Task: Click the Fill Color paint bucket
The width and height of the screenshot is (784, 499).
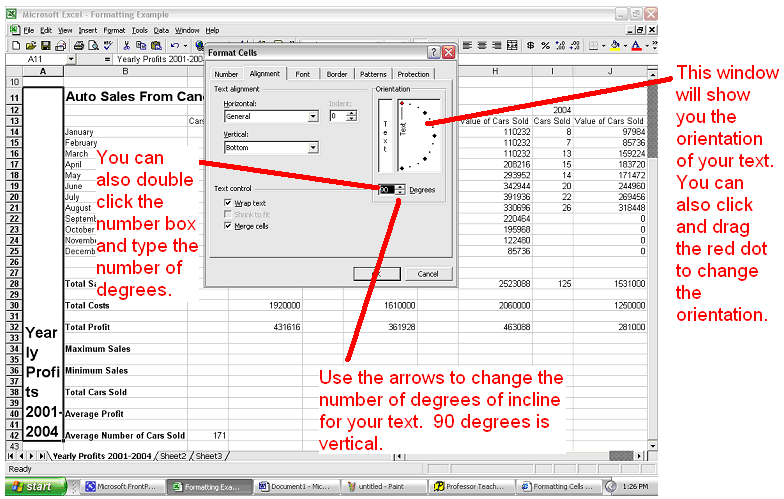Action: (615, 46)
